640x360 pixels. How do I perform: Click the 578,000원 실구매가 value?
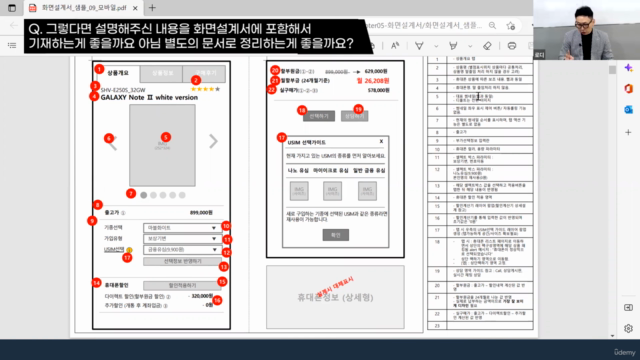(x=378, y=90)
